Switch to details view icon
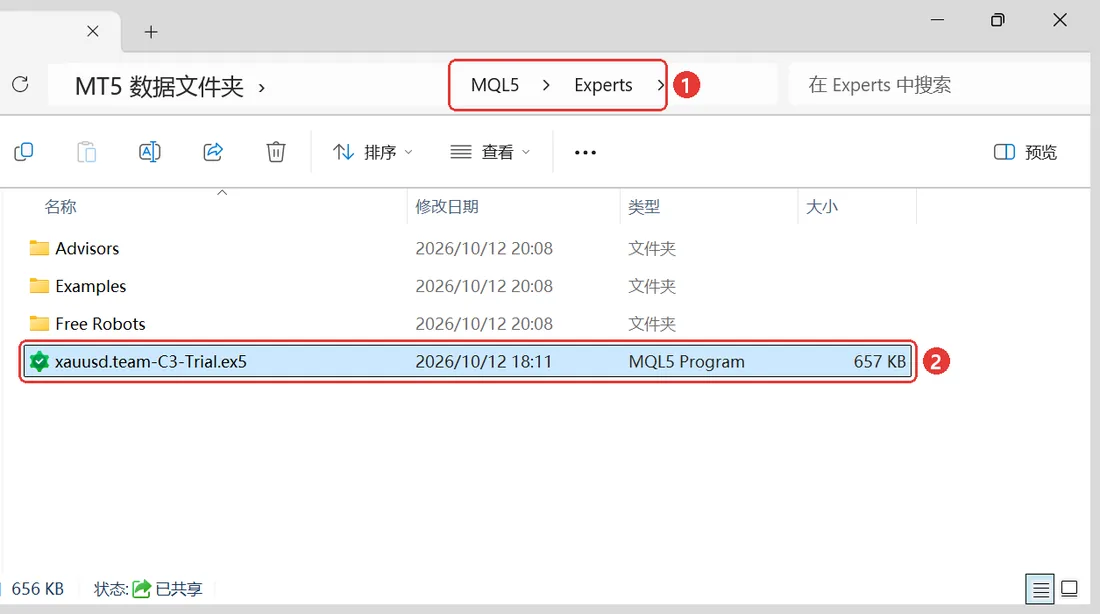This screenshot has height=614, width=1100. point(1040,589)
